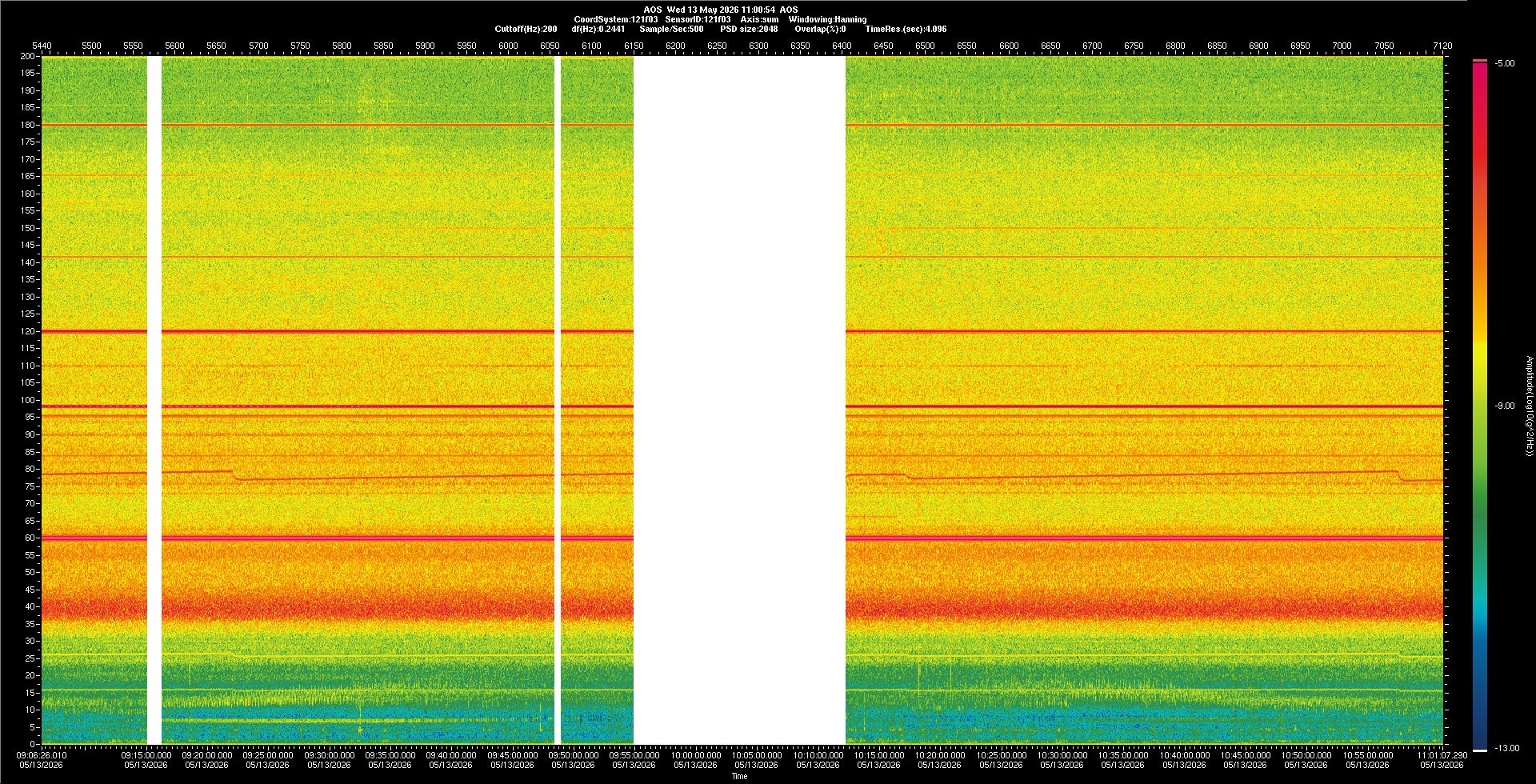Viewport: 1536px width, 784px height.
Task: Select the large white data gap region
Action: [739, 400]
